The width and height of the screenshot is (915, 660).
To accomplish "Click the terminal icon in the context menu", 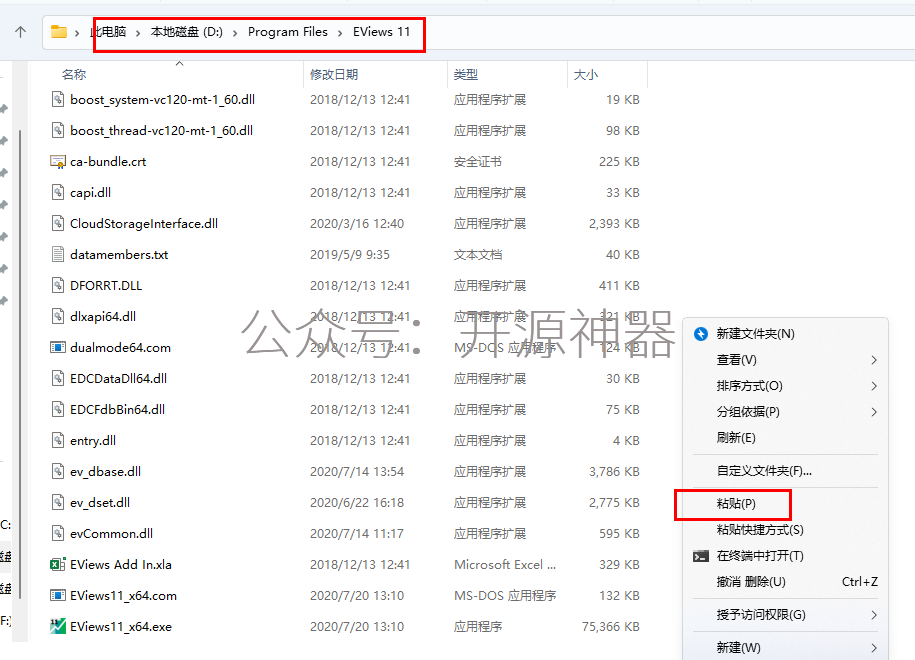I will click(701, 556).
